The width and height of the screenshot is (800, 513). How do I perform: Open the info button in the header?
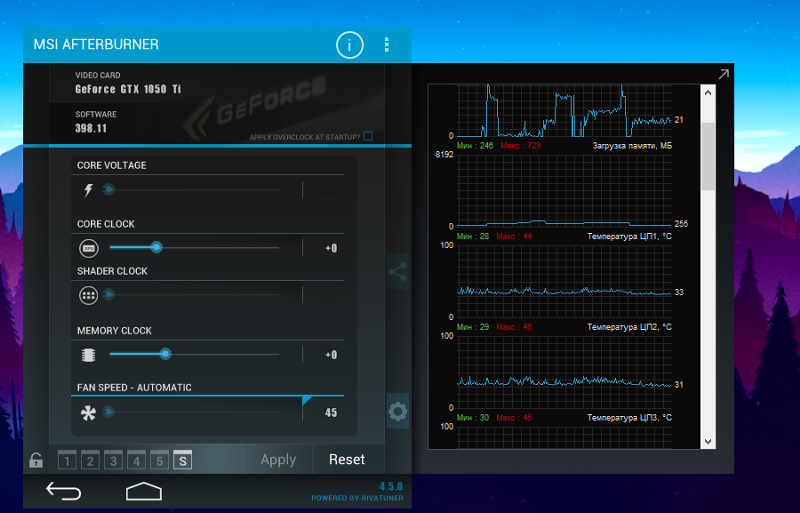pos(349,45)
